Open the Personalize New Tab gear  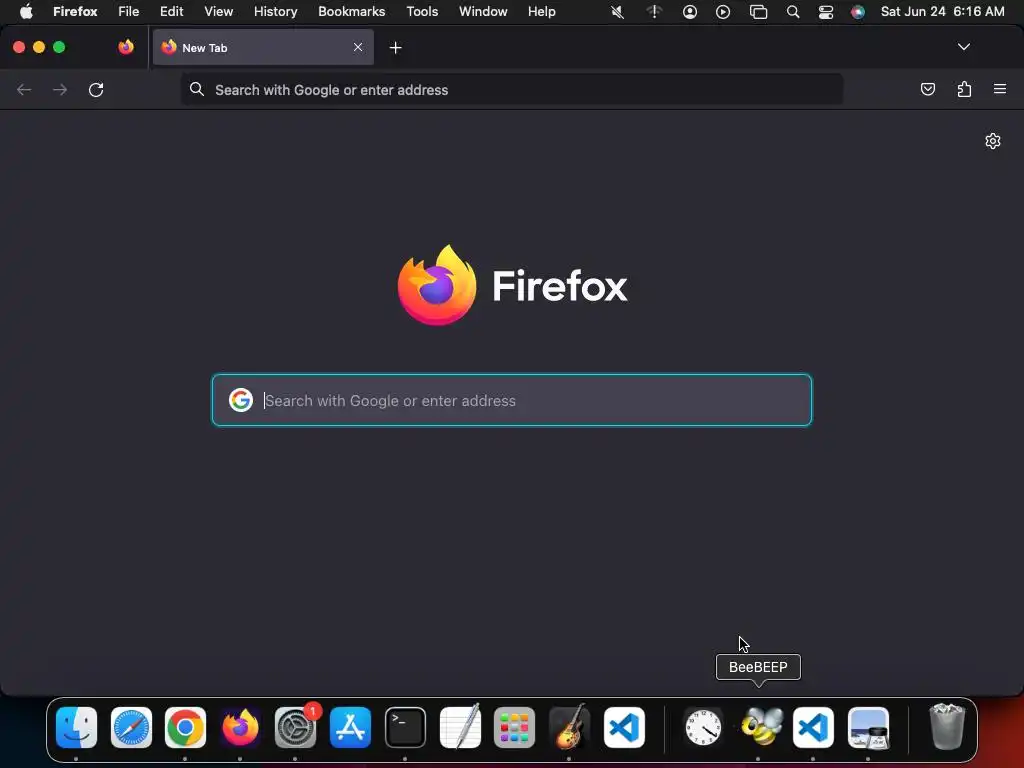[x=993, y=141]
